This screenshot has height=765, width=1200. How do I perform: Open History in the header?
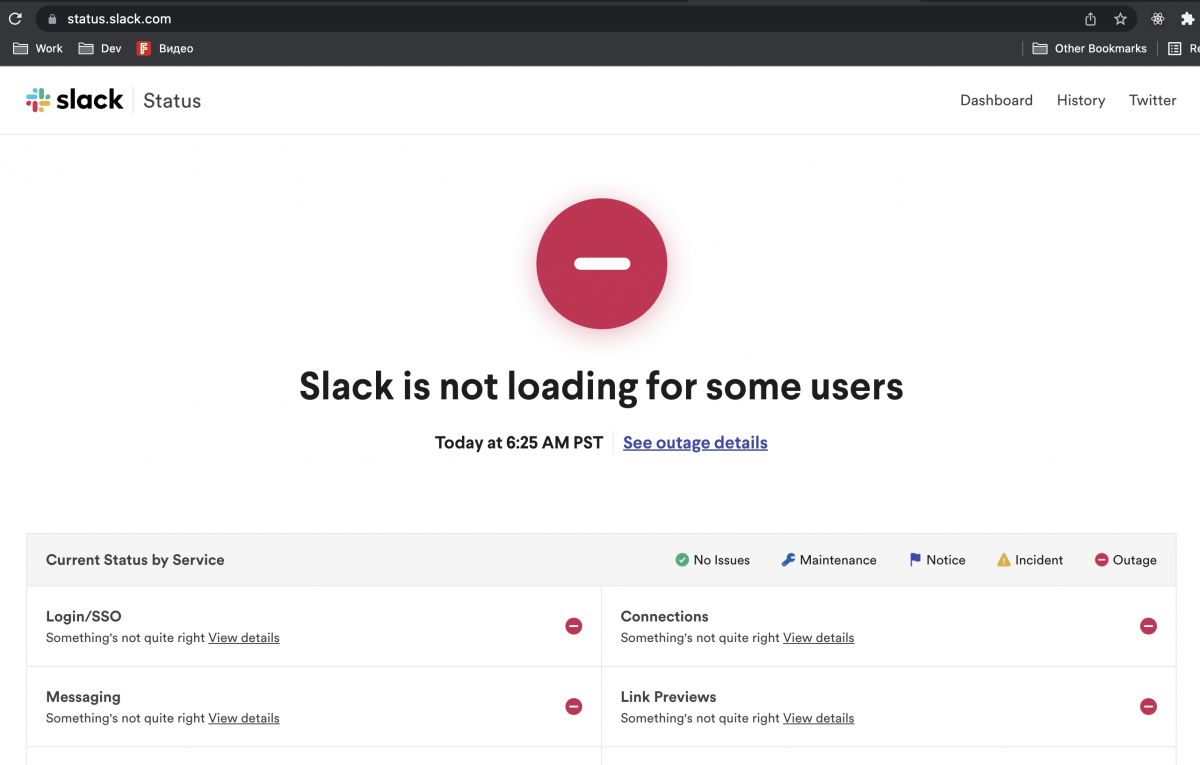(1081, 100)
